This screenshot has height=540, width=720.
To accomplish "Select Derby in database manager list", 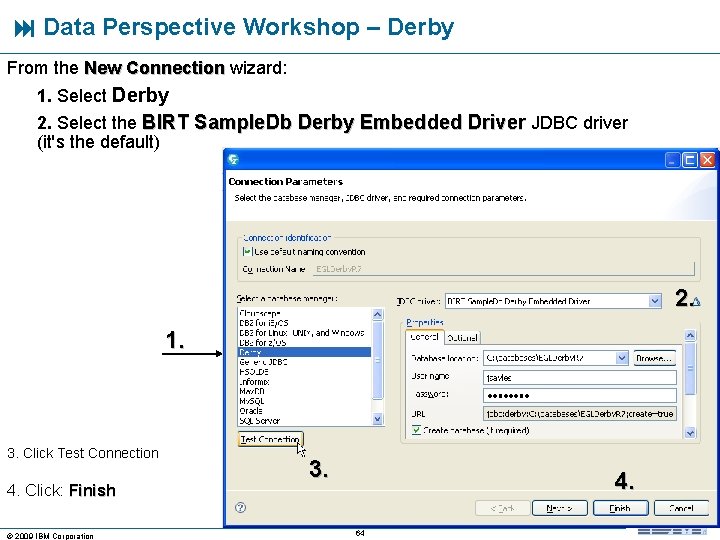I will click(304, 352).
